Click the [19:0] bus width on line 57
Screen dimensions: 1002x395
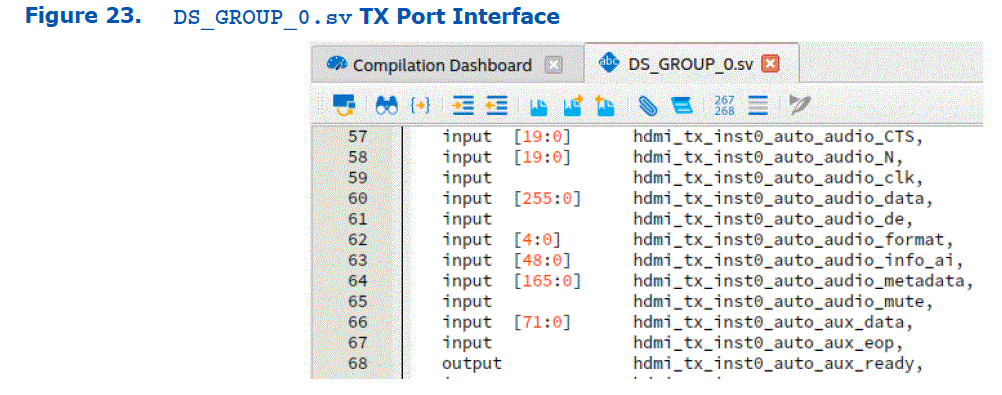pyautogui.click(x=542, y=137)
